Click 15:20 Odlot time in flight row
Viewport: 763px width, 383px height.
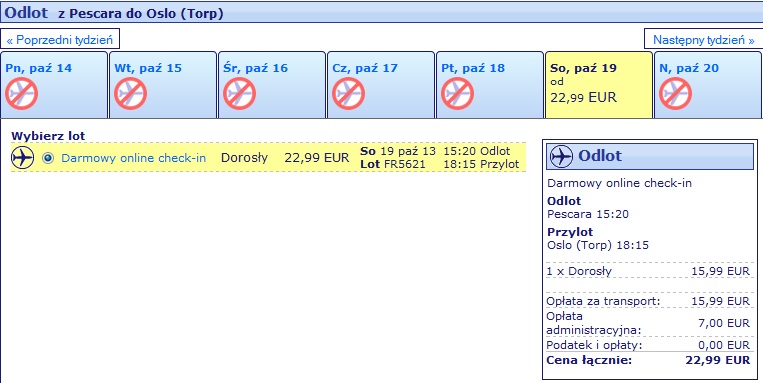(x=477, y=151)
